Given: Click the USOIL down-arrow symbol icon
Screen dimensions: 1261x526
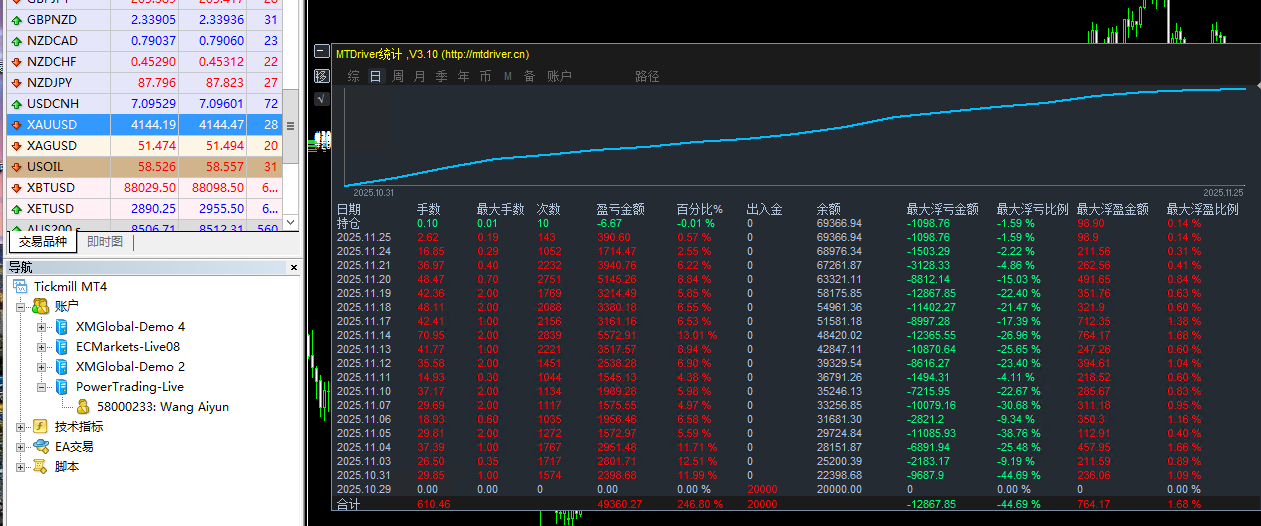Looking at the screenshot, I should pos(16,167).
